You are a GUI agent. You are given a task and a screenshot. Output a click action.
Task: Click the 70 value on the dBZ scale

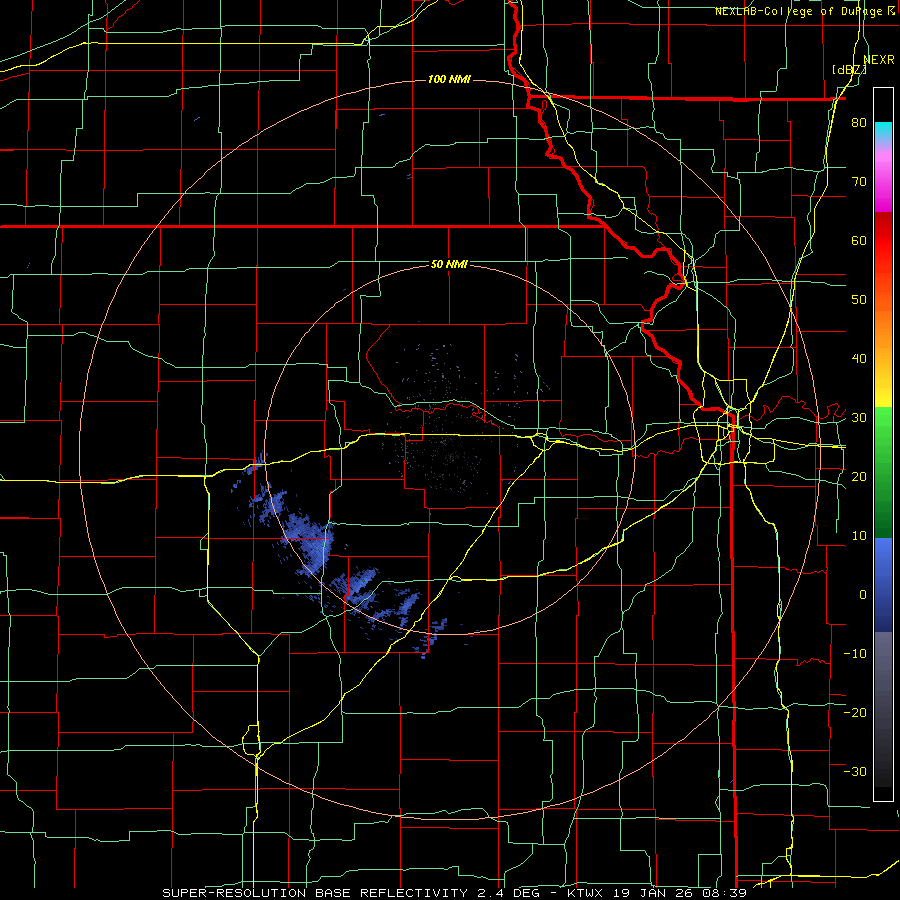click(x=859, y=182)
